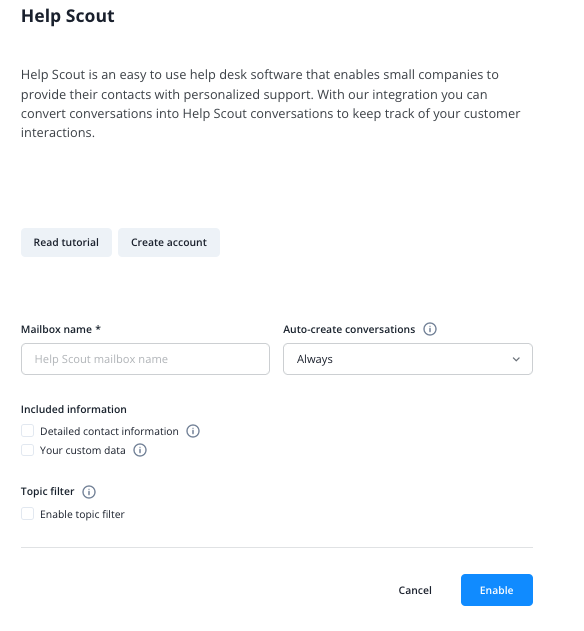Image resolution: width=584 pixels, height=631 pixels.
Task: Click info icon beside Auto-create conversations
Action: pos(430,329)
